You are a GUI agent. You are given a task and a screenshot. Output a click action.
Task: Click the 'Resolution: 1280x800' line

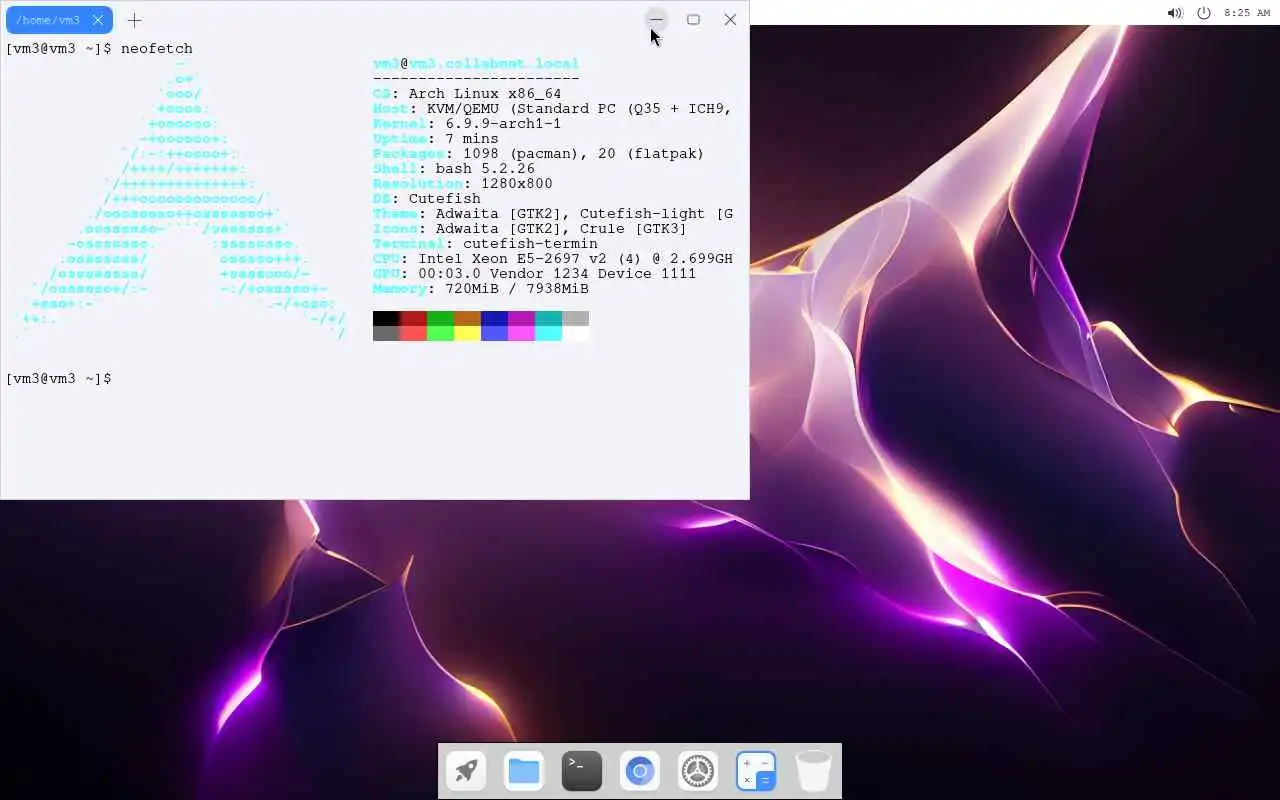pyautogui.click(x=463, y=184)
